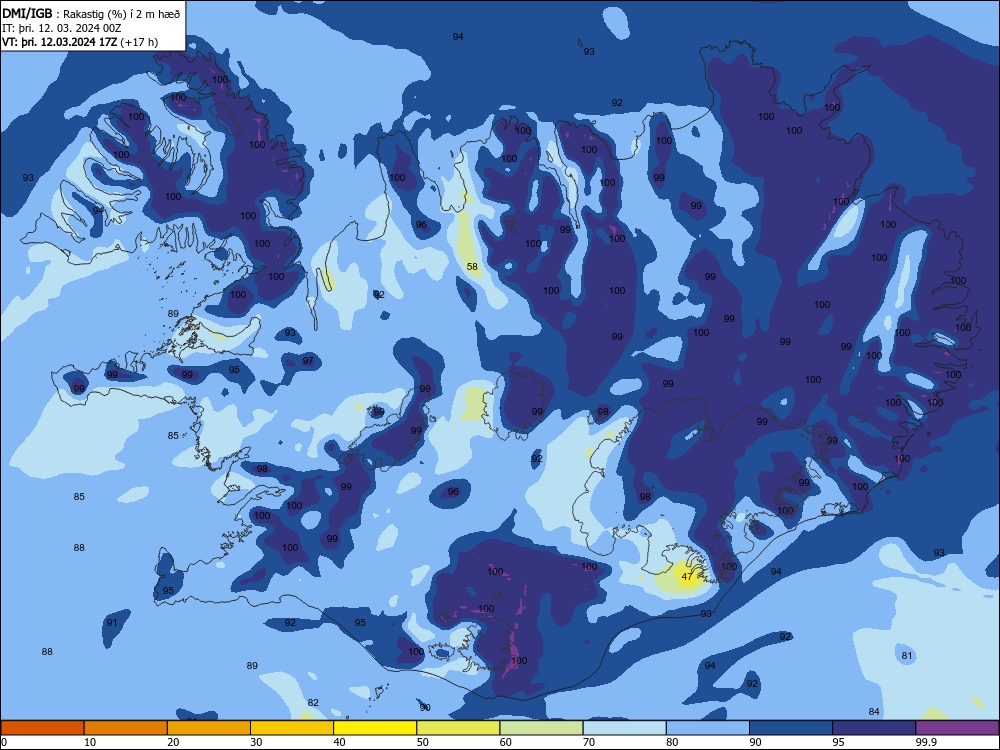Click the '47' humidity value on the yellow spot
Image resolution: width=1000 pixels, height=750 pixels.
pyautogui.click(x=687, y=576)
